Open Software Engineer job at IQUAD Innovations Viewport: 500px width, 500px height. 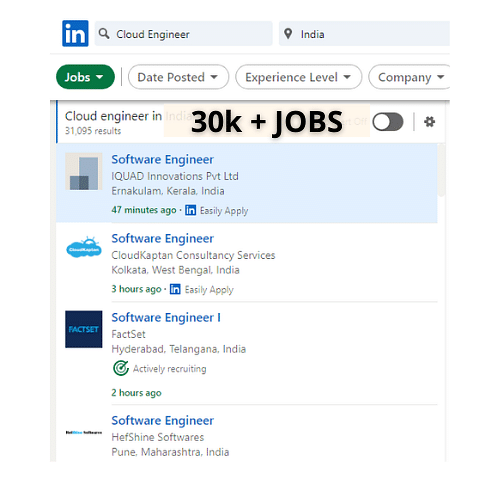162,159
